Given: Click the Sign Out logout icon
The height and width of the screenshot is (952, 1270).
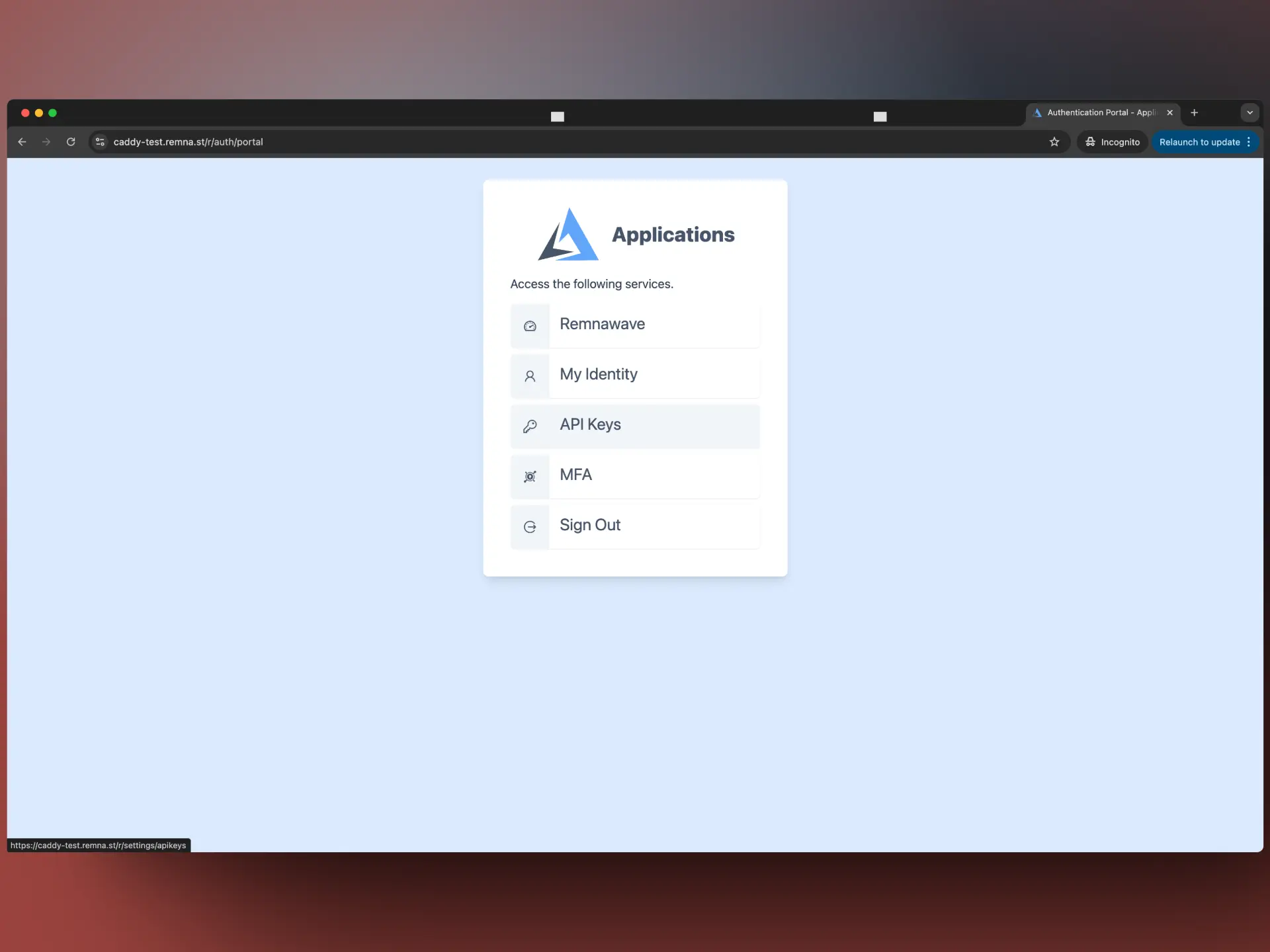Looking at the screenshot, I should click(530, 527).
